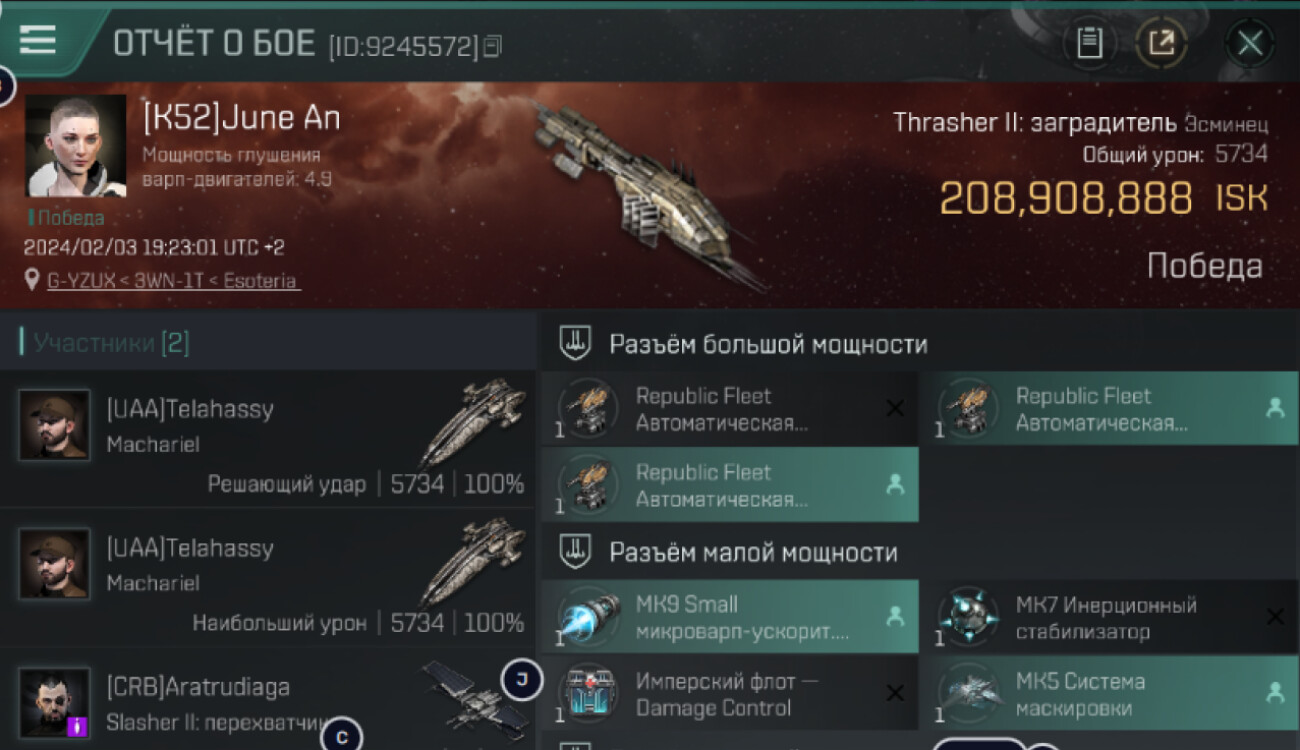The height and width of the screenshot is (750, 1300).
Task: Select the highlighted second-row Republic Fleet autocannon
Action: coord(729,485)
